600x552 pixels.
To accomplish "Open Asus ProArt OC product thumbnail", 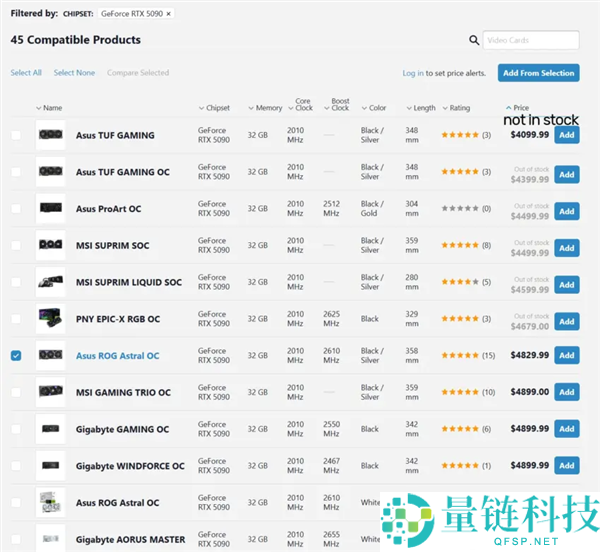I will tap(51, 208).
